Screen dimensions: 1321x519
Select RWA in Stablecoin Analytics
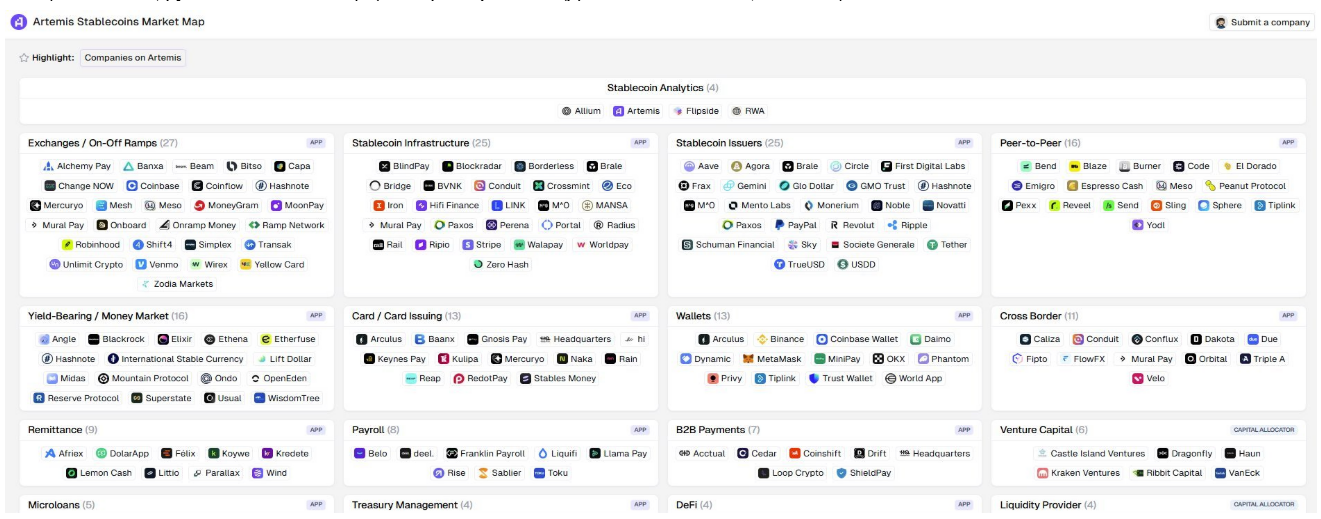(748, 111)
